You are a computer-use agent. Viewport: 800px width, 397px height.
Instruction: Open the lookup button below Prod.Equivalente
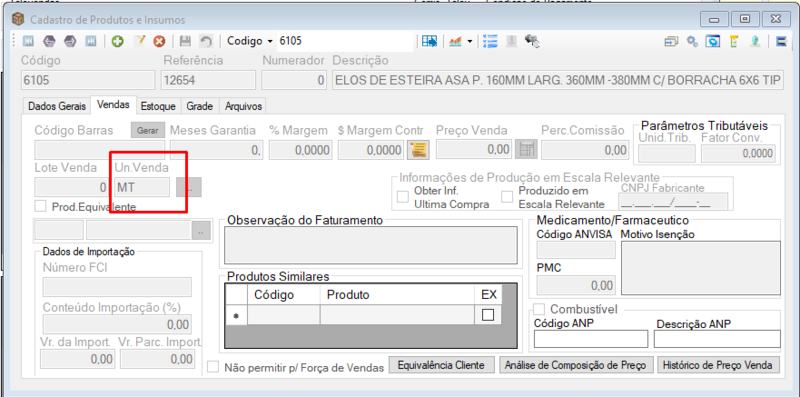201,231
